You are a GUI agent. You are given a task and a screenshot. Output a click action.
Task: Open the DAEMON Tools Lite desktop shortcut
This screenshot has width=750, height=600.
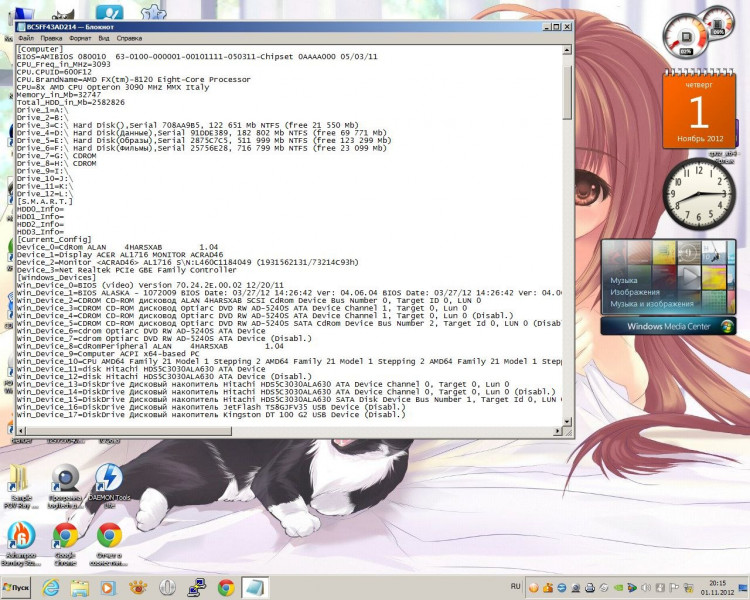[109, 485]
